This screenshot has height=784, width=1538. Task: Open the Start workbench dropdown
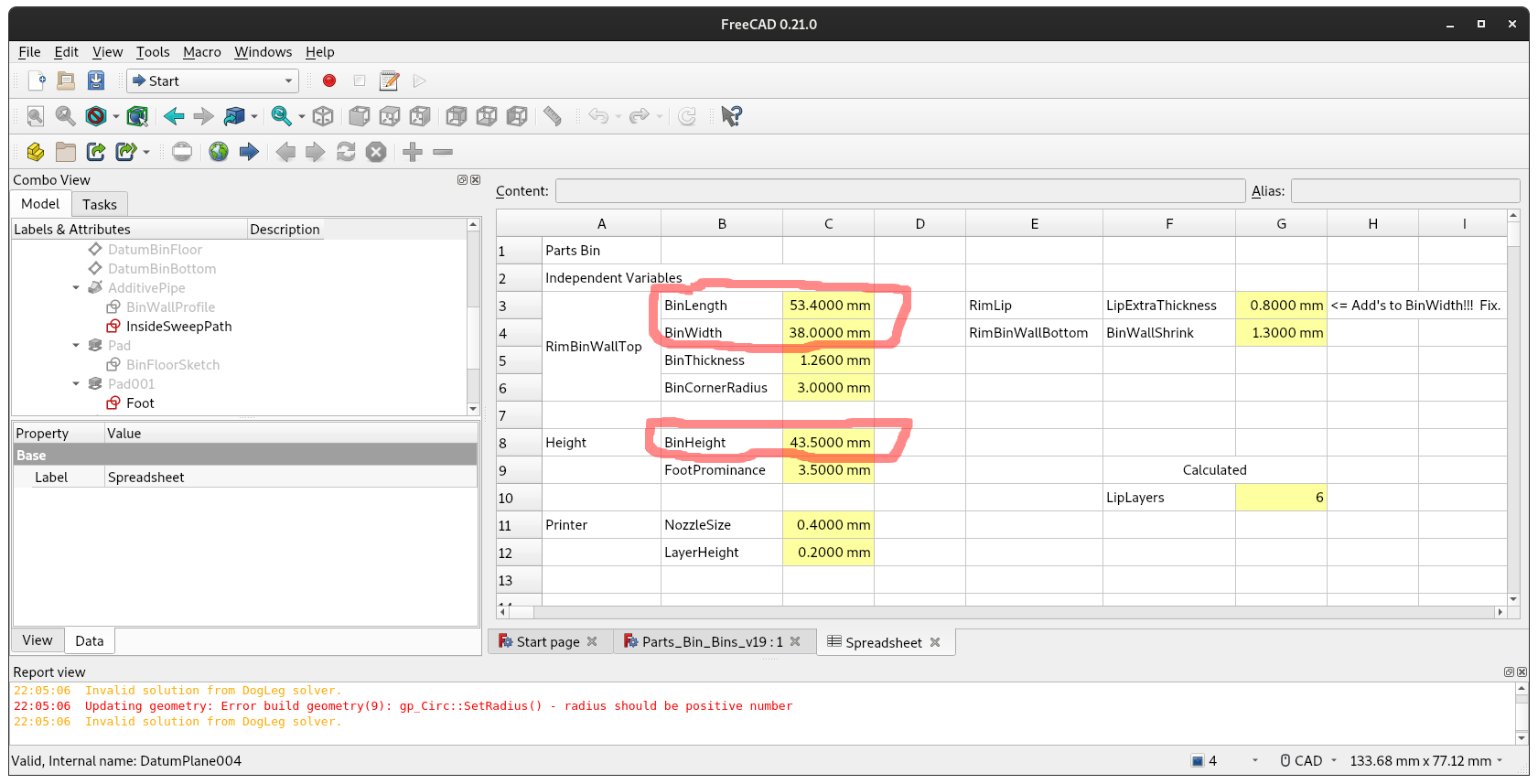212,81
